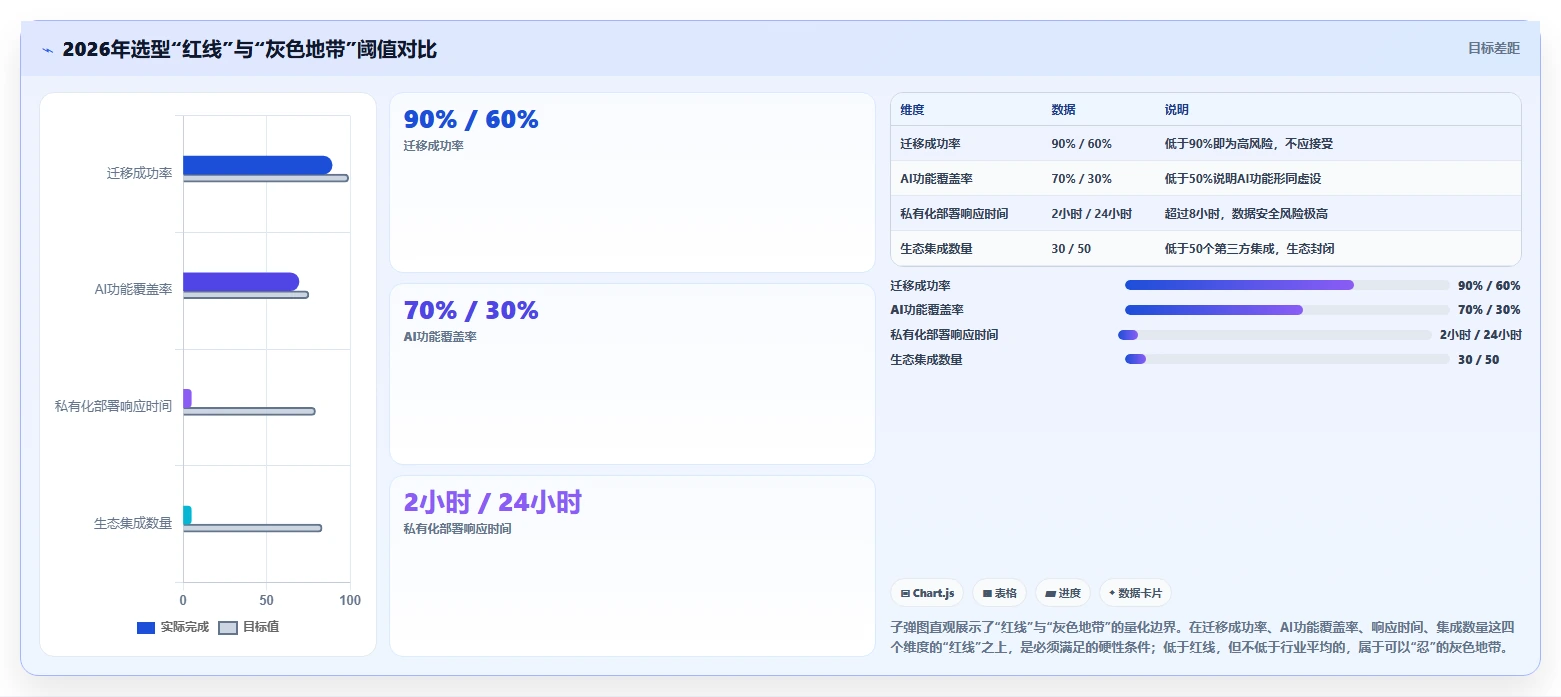Click the gray AI功能覆盖率 target bar in chart
The image size is (1561, 697).
pyautogui.click(x=245, y=294)
